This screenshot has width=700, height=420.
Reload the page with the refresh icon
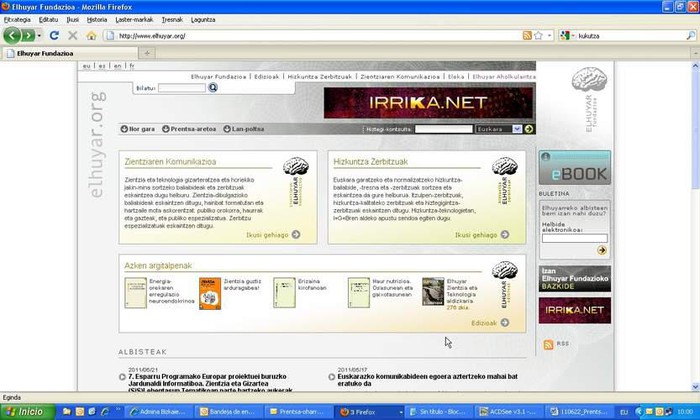coord(54,35)
